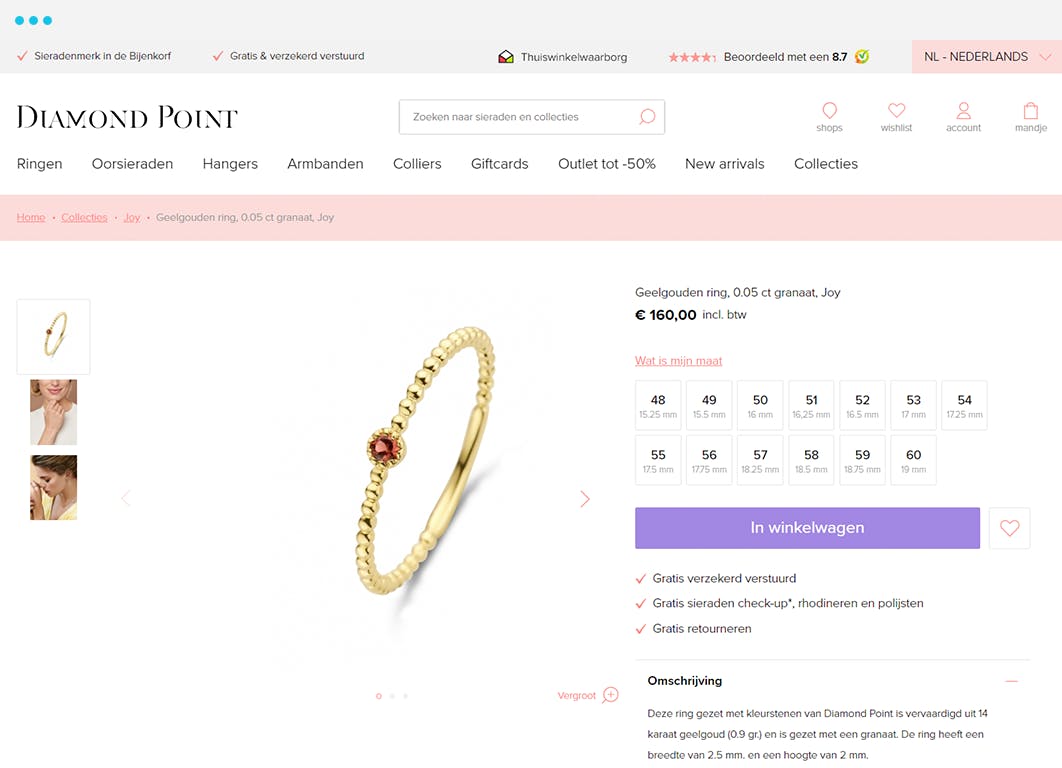Click the search magnifier icon

[647, 116]
